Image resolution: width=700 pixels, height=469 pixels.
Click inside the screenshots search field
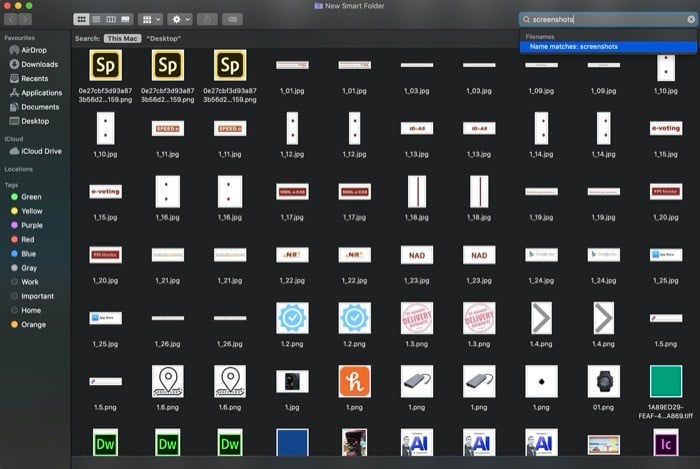tap(608, 19)
